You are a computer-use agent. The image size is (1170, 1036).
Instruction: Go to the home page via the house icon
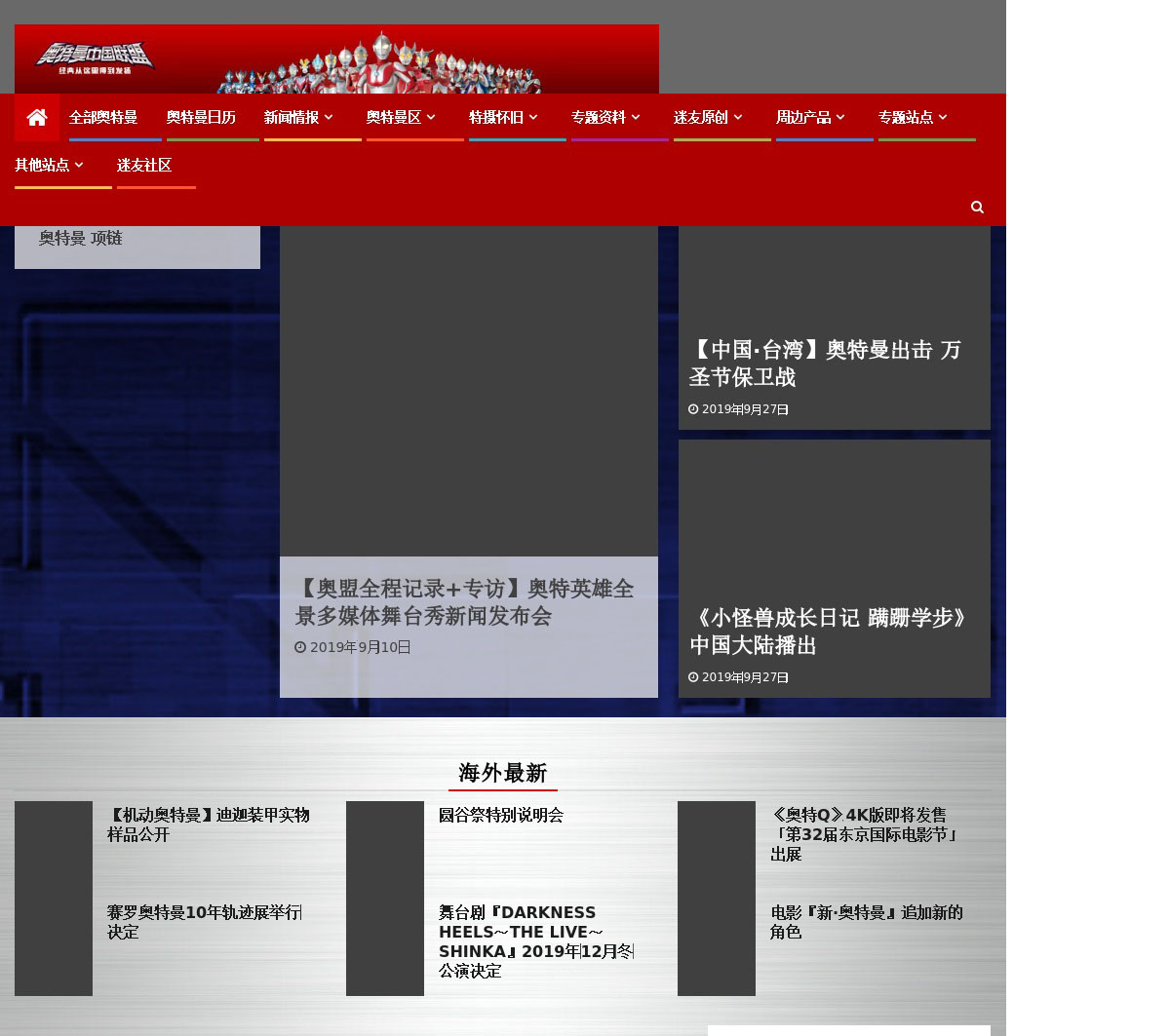(x=37, y=118)
